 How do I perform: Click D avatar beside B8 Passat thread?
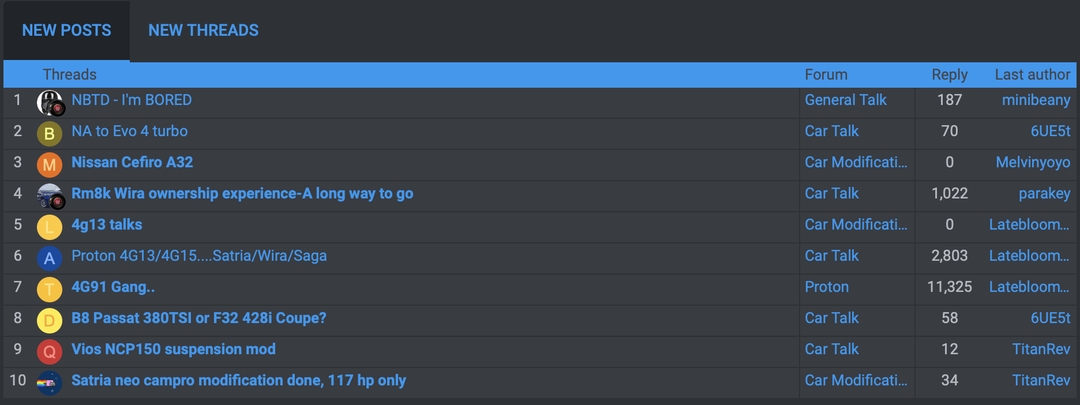(50, 319)
